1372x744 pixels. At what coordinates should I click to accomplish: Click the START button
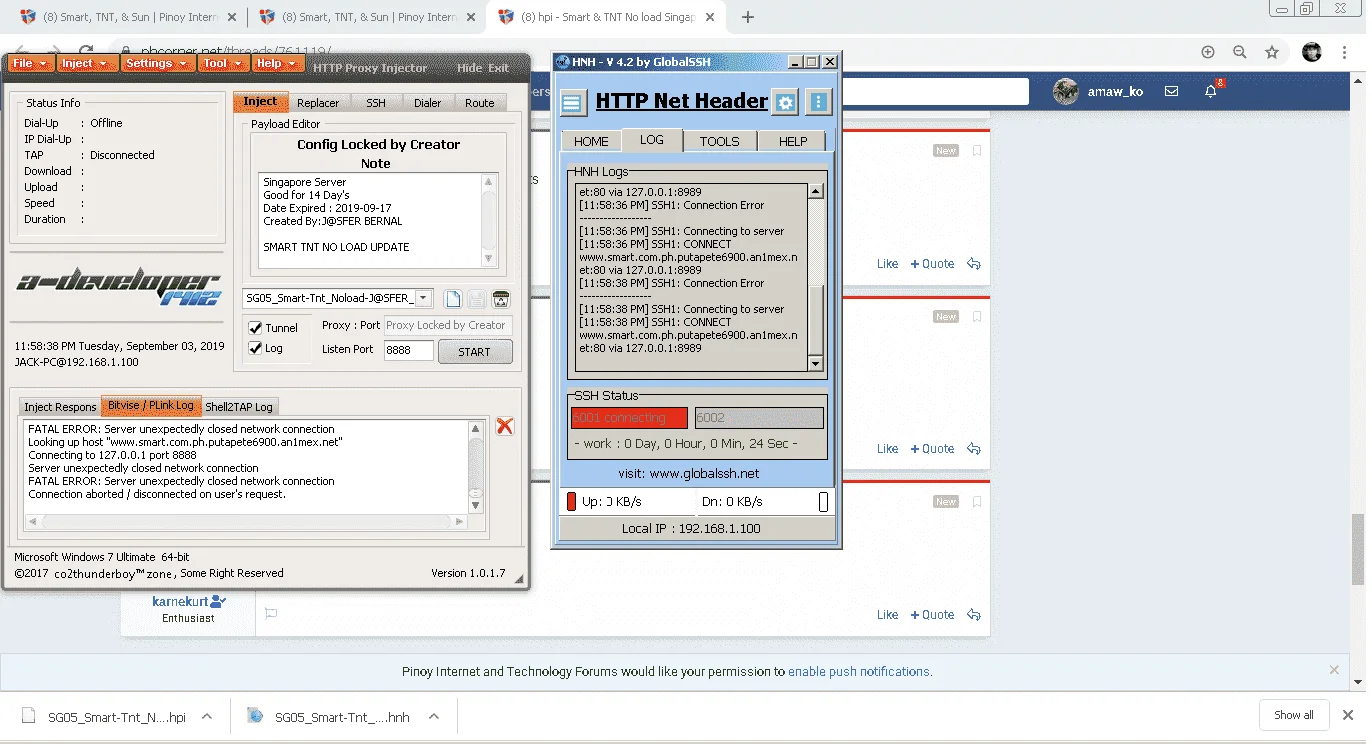[x=474, y=351]
